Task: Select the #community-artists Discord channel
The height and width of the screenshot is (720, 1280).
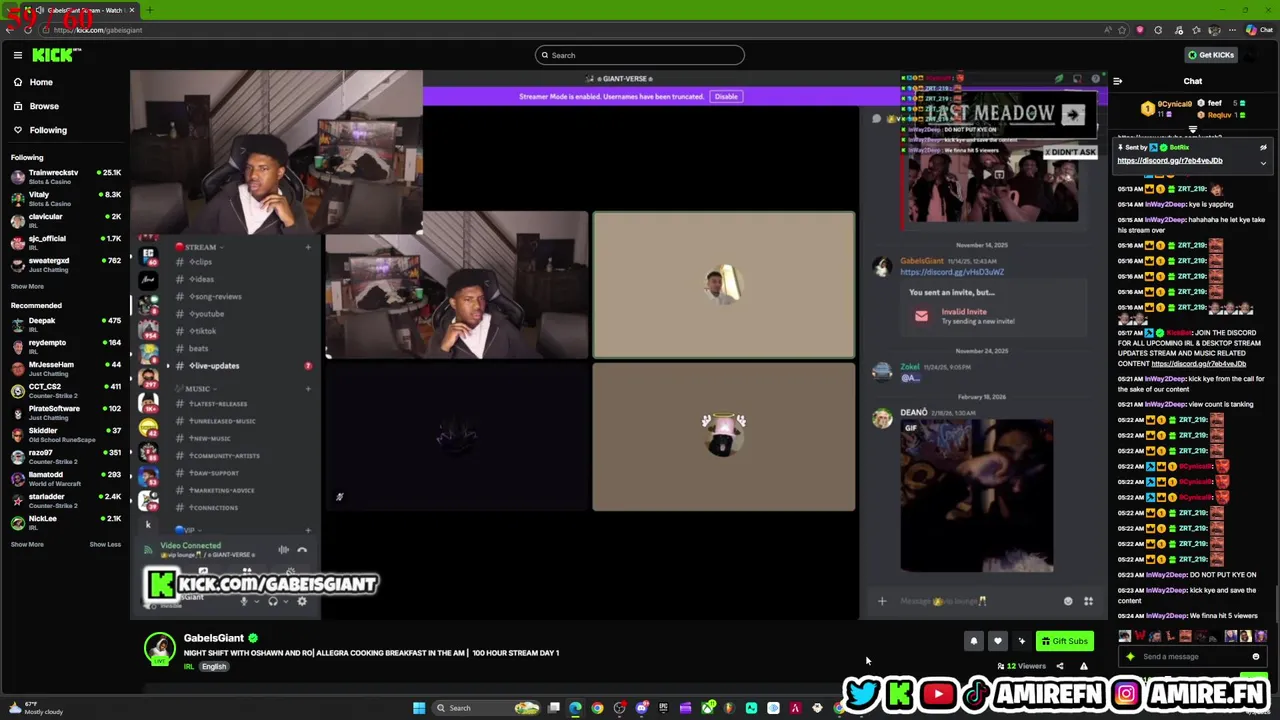Action: pyautogui.click(x=224, y=456)
